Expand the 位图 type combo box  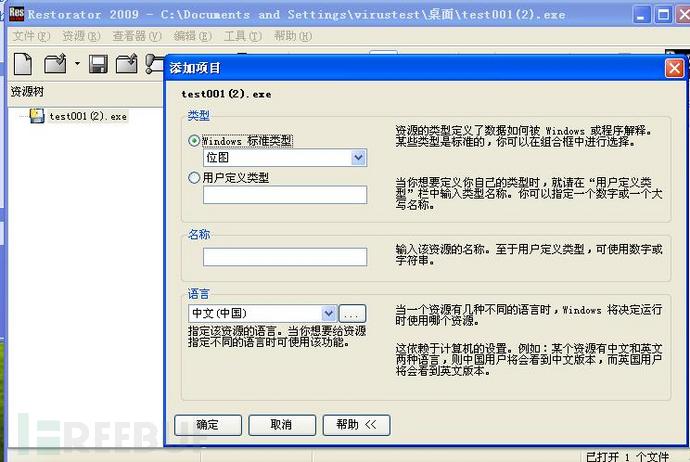point(359,158)
